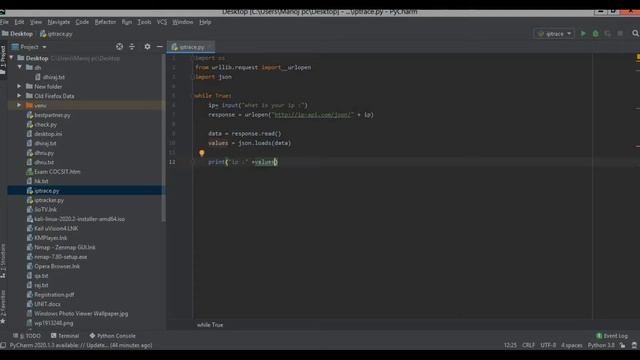Run the iptrace script with the play icon
This screenshot has width=640, height=360.
coord(583,33)
